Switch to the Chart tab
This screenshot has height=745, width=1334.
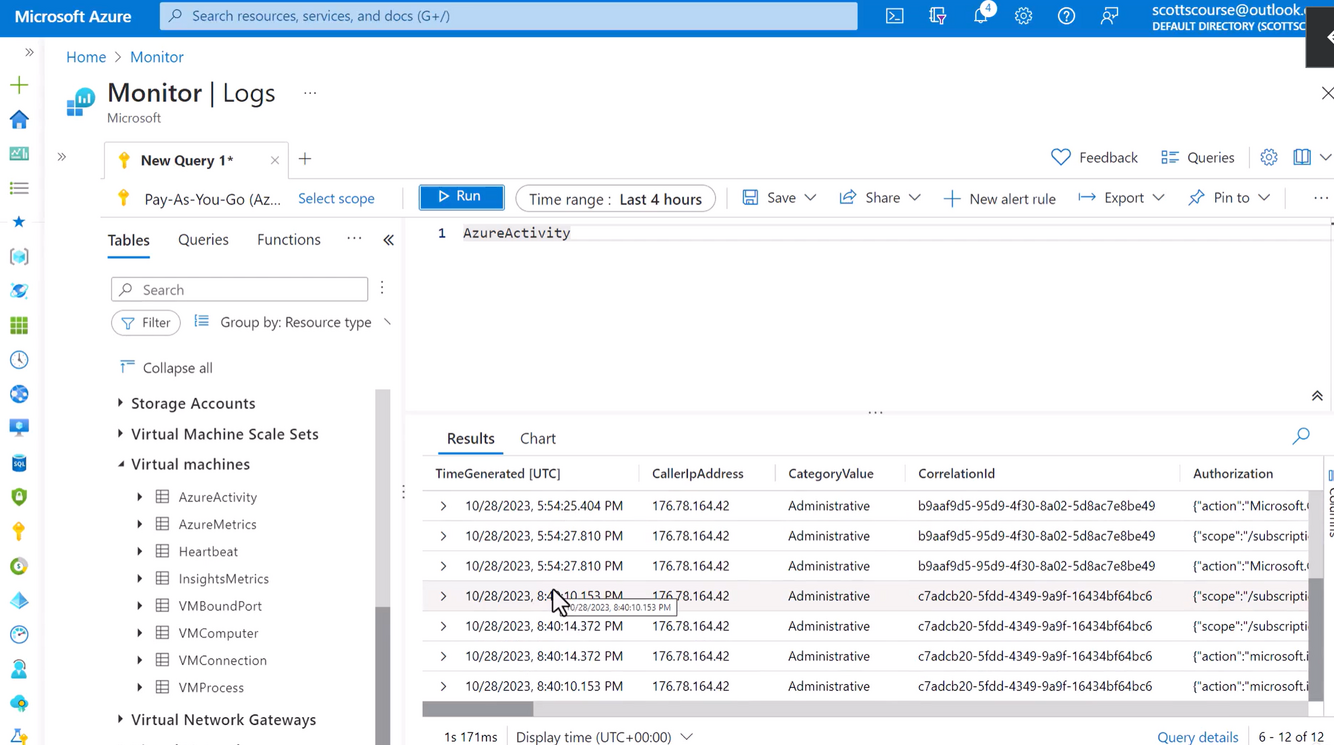537,439
